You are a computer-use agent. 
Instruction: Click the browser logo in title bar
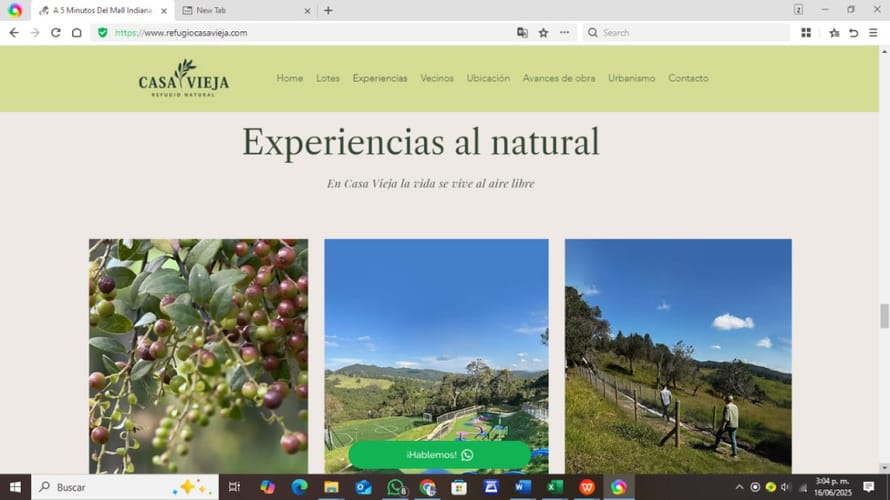click(x=15, y=10)
